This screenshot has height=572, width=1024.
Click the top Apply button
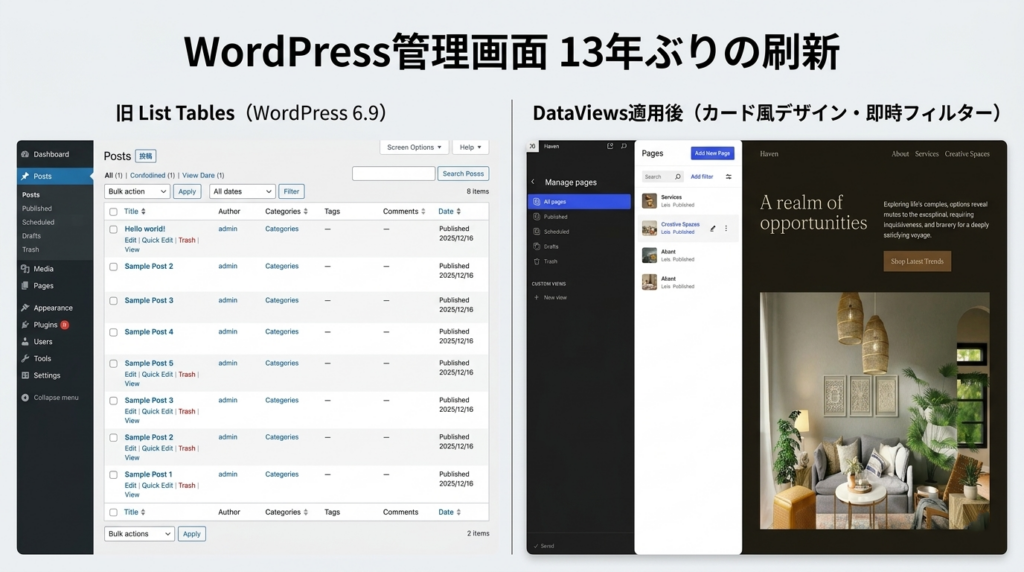[187, 191]
